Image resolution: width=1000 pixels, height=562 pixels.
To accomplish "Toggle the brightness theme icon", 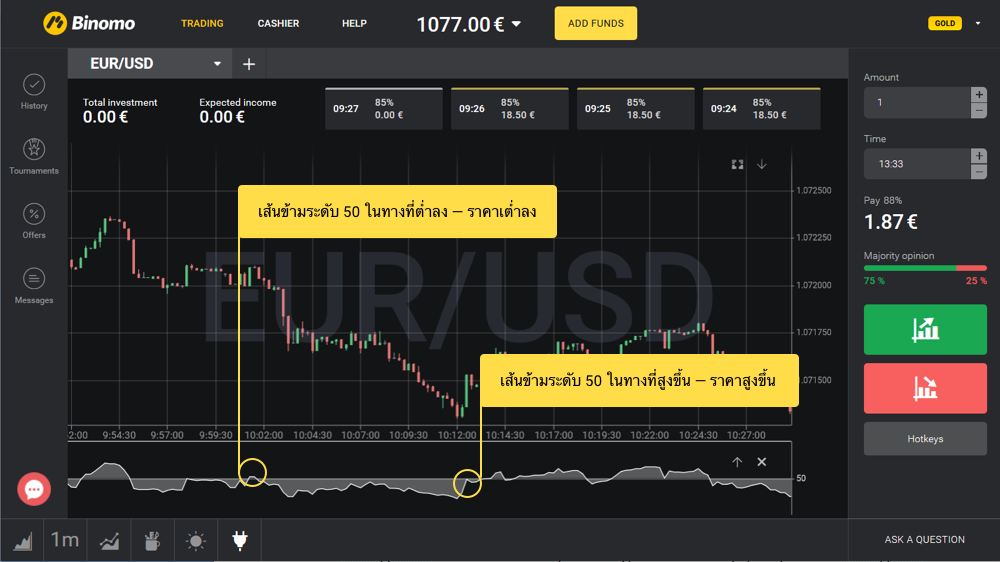I will [x=196, y=541].
